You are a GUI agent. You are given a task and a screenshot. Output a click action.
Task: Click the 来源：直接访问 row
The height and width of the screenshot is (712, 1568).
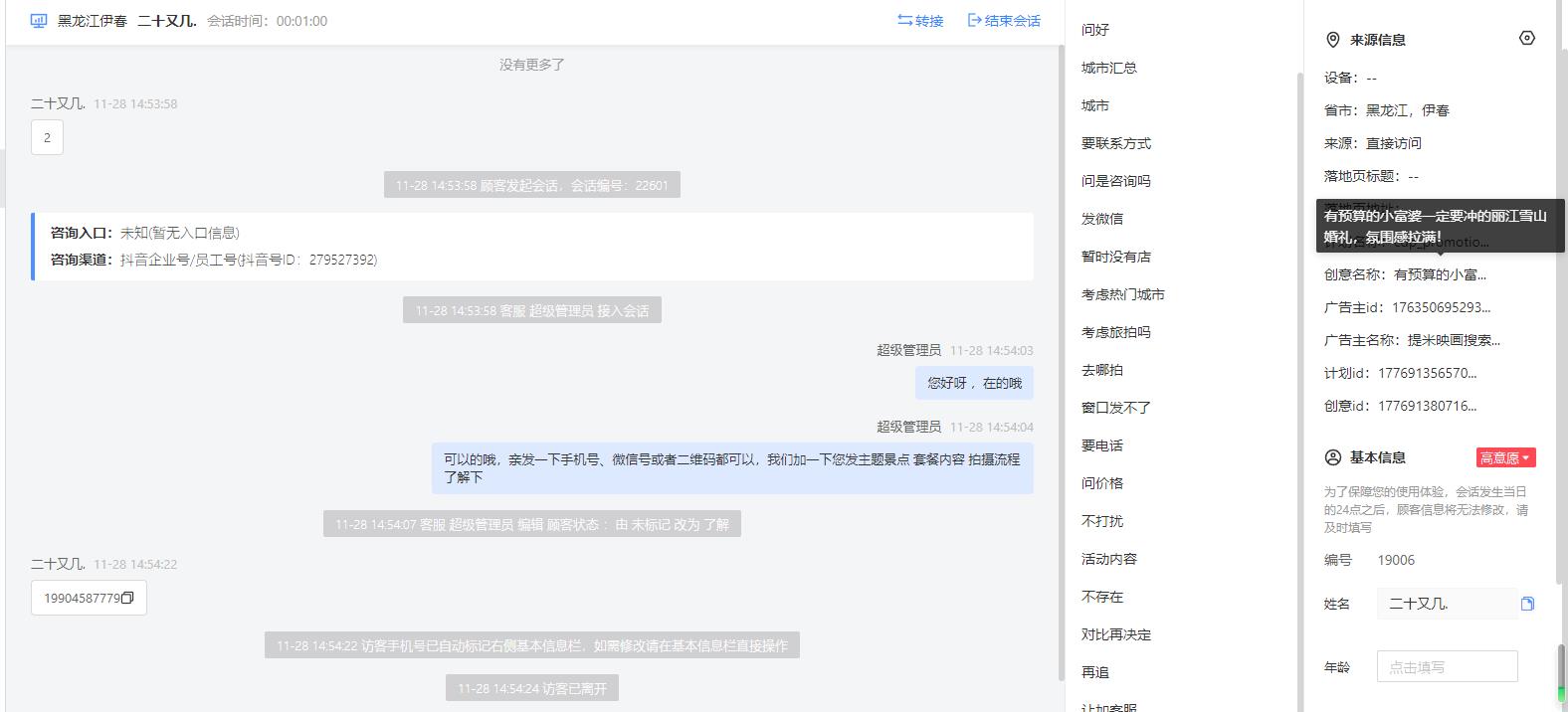click(x=1373, y=143)
